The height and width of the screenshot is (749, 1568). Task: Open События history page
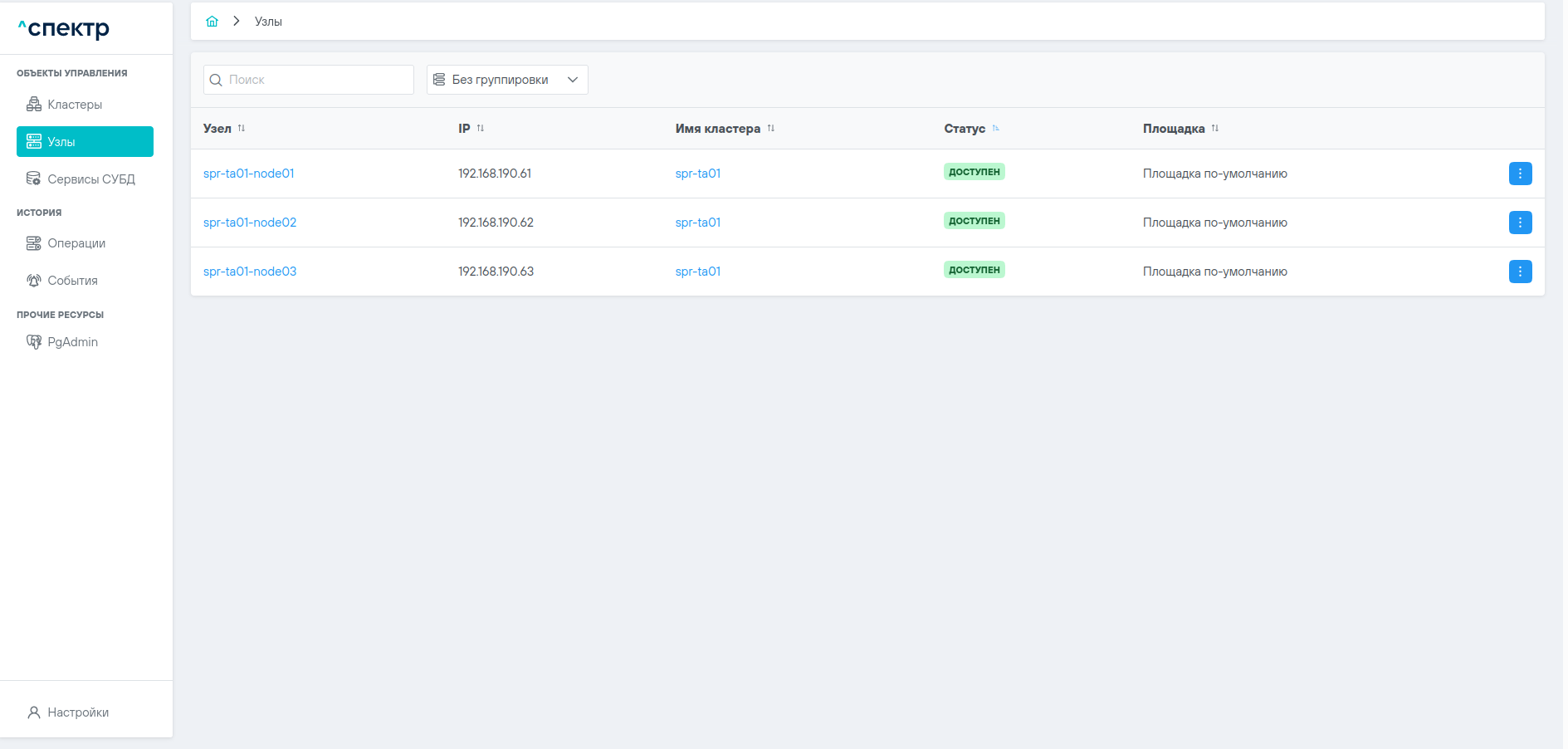72,281
